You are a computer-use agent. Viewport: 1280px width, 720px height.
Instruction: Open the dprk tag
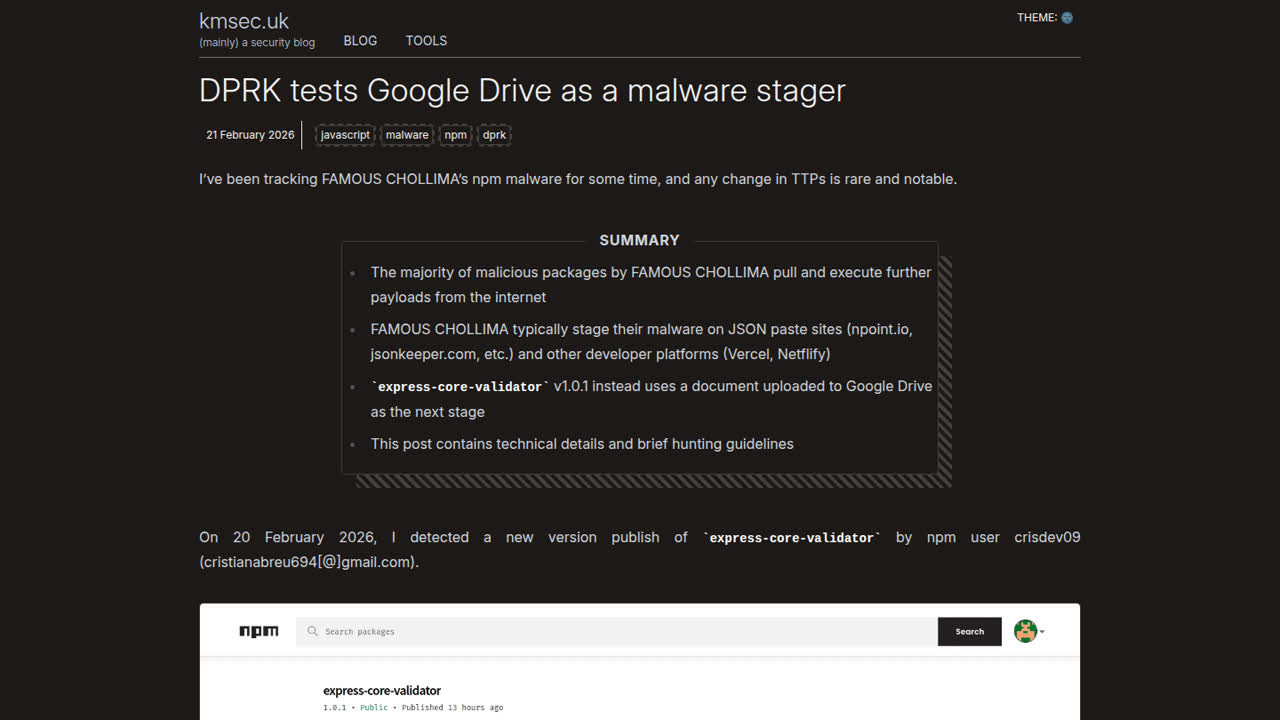[x=494, y=135]
